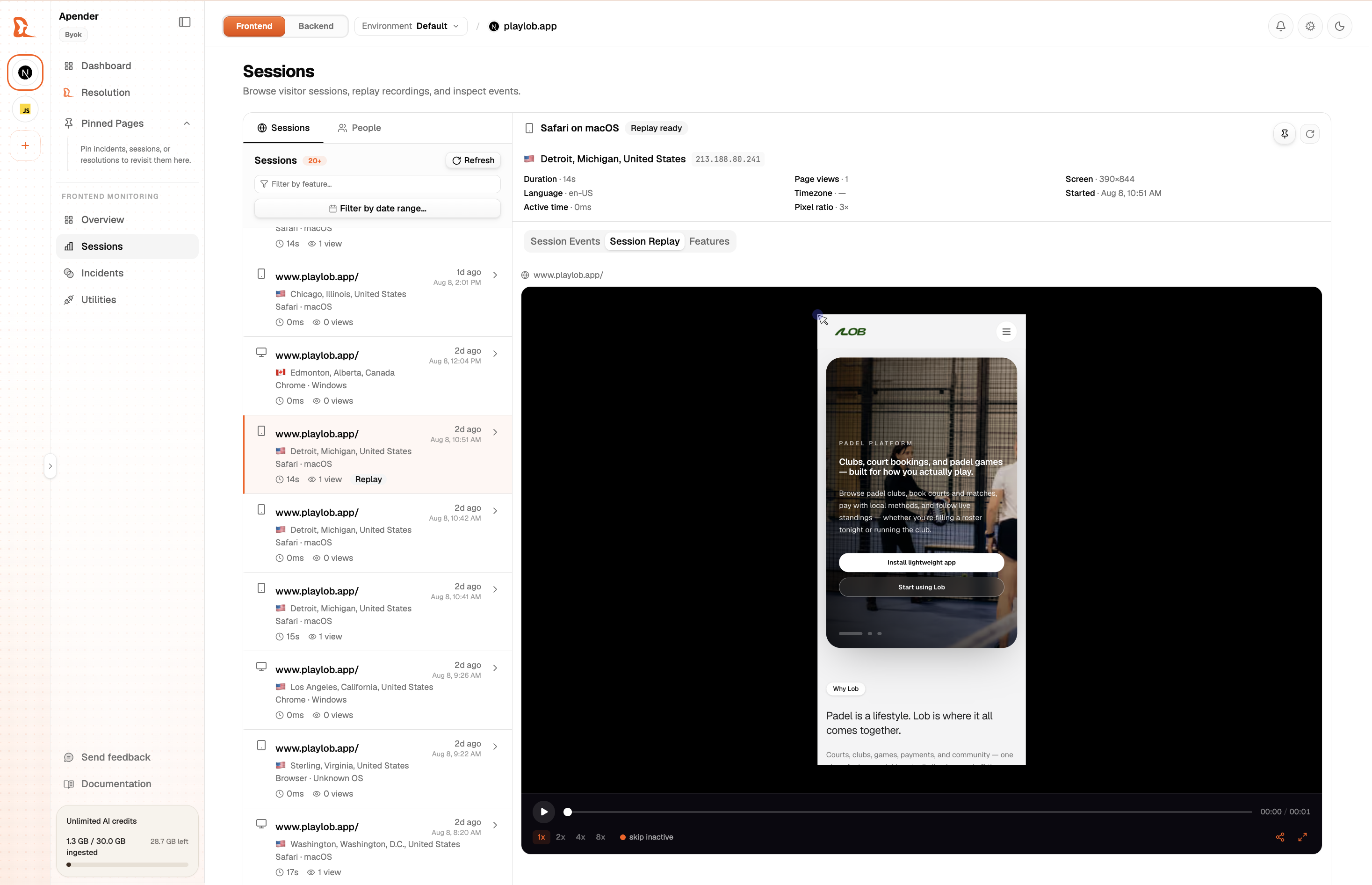This screenshot has height=885, width=1372.
Task: Open Edmonton, Alberta session chevron
Action: pos(495,354)
